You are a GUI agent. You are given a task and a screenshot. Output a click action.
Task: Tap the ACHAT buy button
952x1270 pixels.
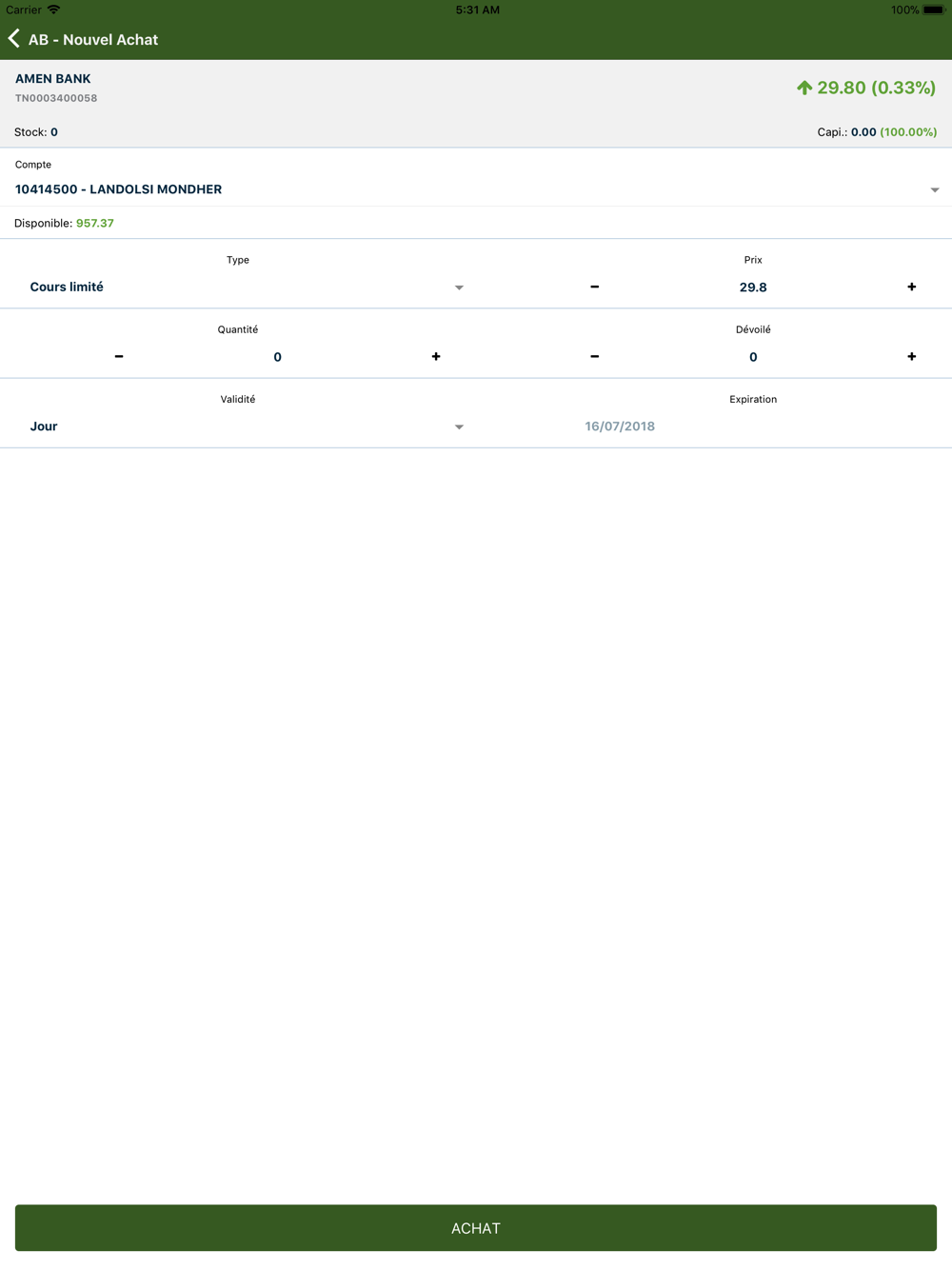pyautogui.click(x=476, y=1228)
